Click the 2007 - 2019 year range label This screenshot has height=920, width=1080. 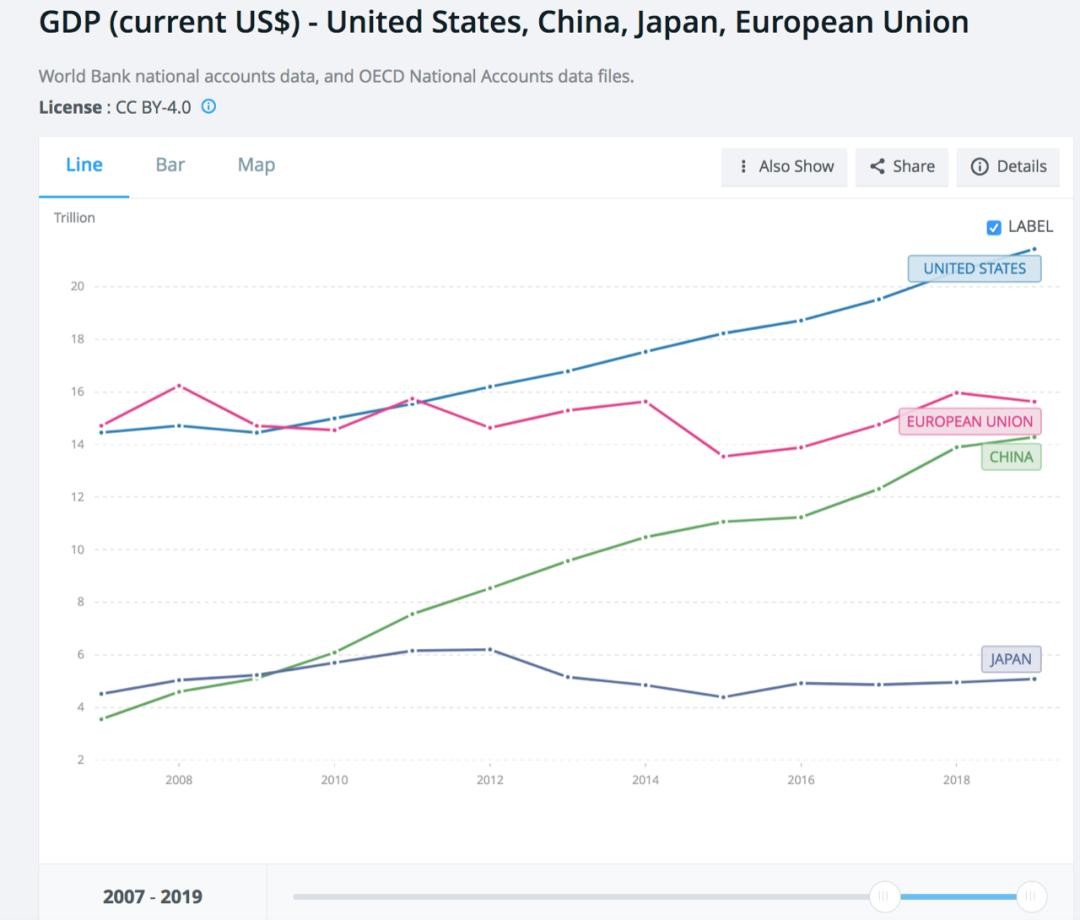click(x=152, y=896)
